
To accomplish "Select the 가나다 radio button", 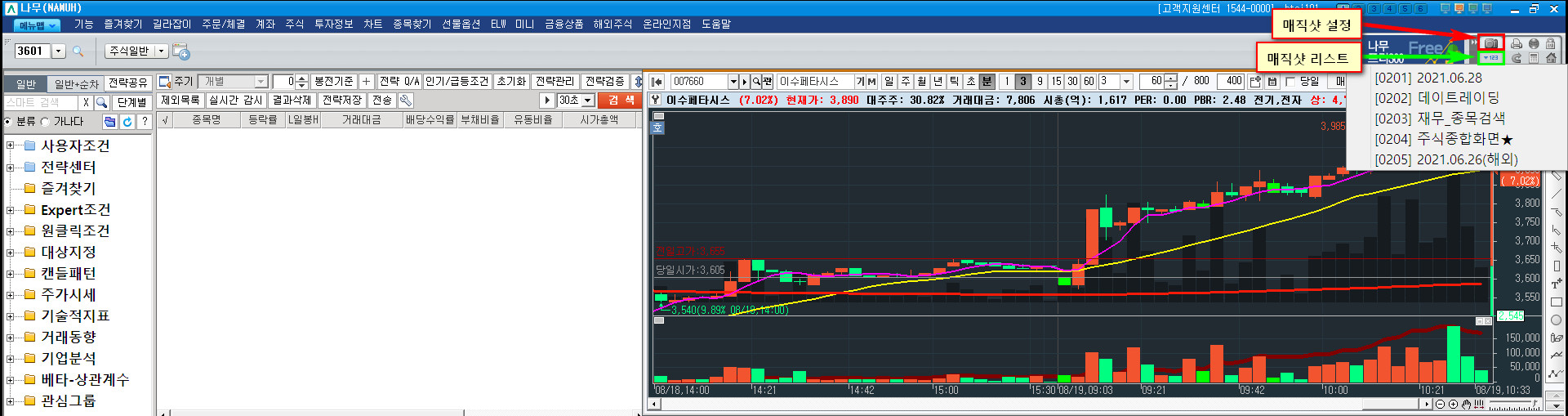I will coord(45,122).
